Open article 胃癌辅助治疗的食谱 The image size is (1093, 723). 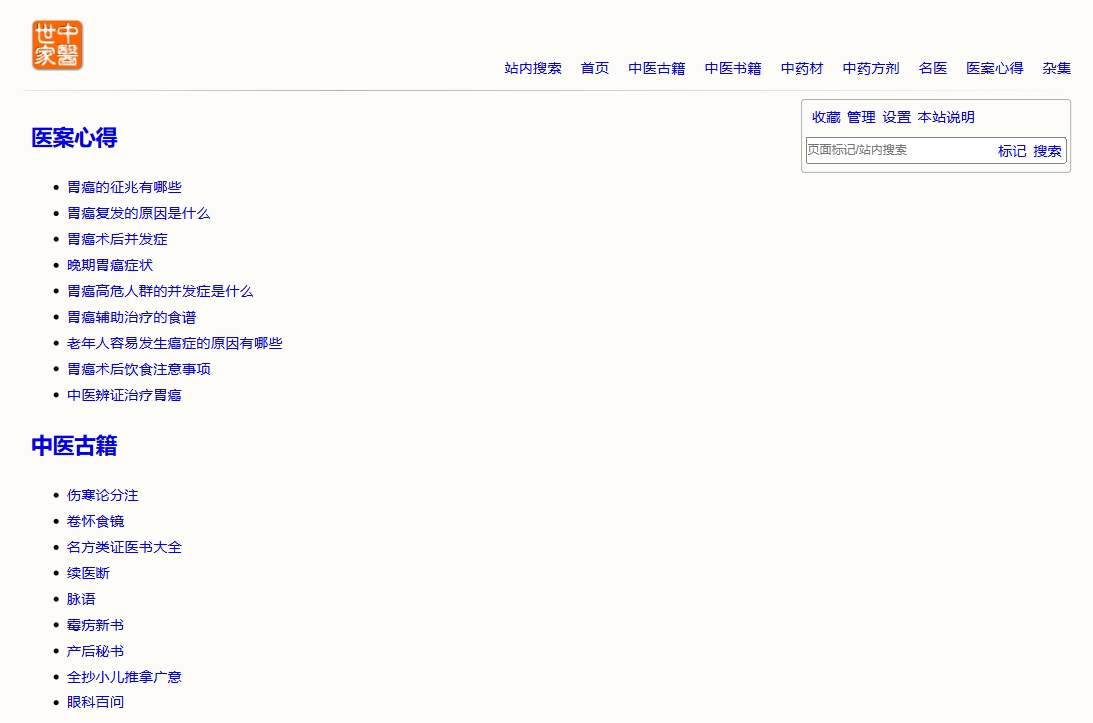tap(131, 317)
